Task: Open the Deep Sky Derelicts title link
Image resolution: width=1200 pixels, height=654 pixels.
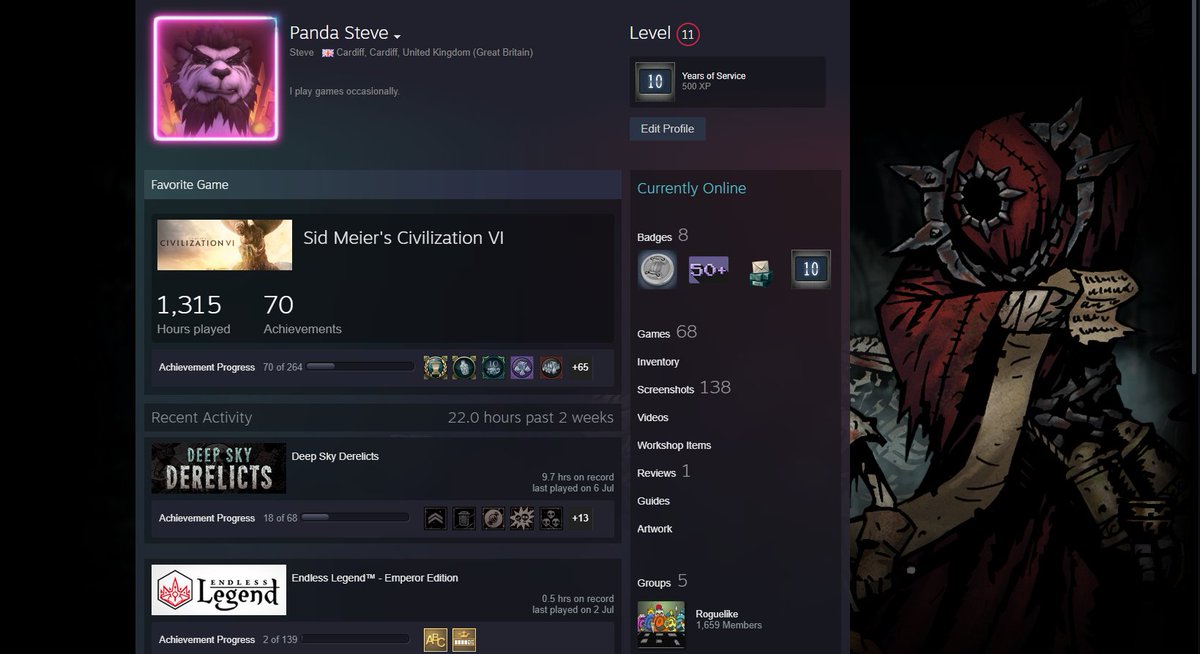Action: (x=335, y=456)
